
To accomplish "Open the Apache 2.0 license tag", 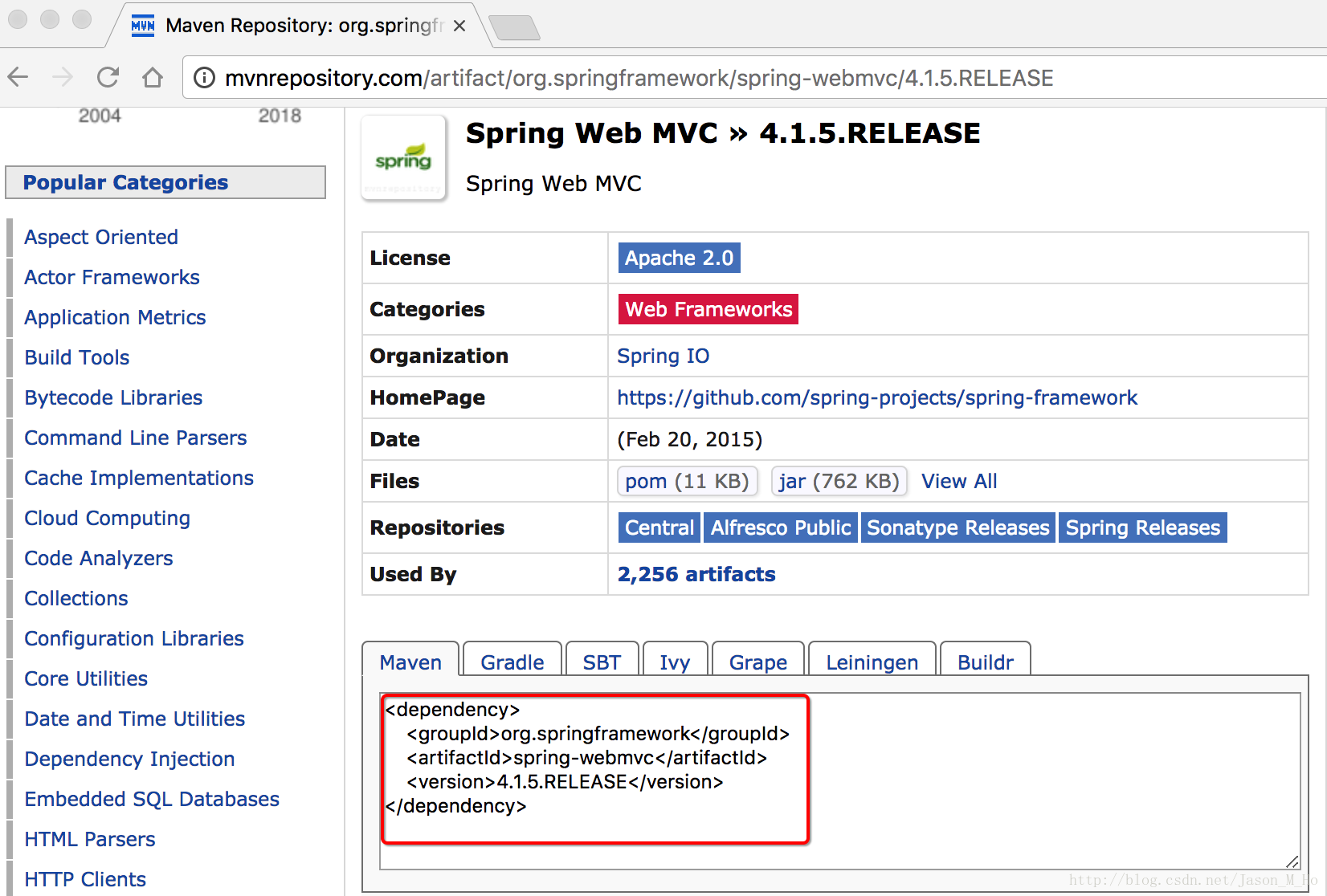I will coord(680,258).
